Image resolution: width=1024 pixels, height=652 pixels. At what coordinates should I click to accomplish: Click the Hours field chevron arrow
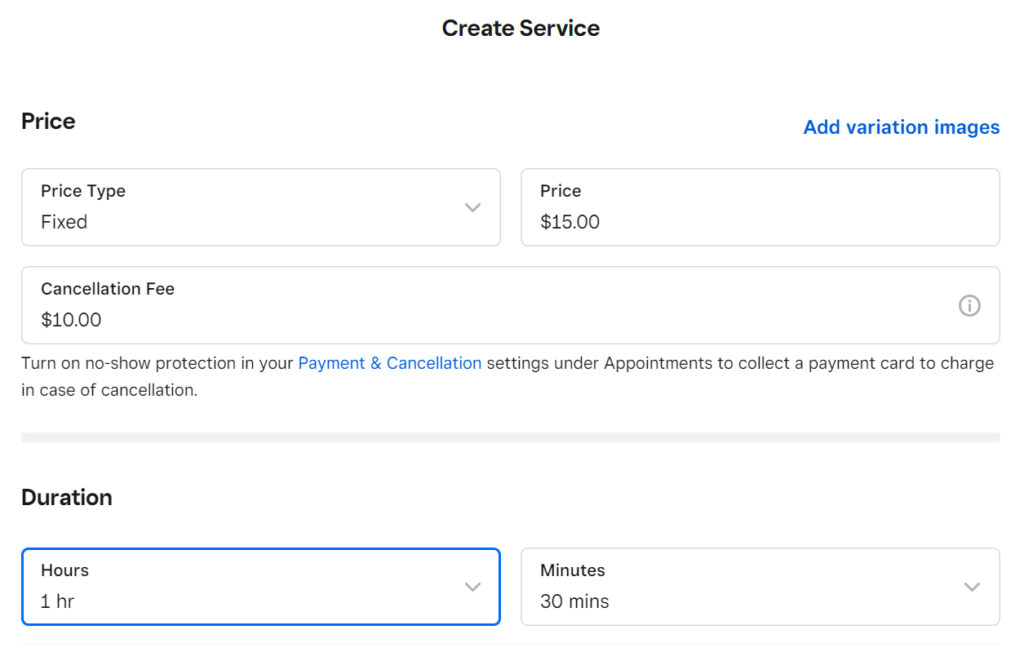click(472, 587)
